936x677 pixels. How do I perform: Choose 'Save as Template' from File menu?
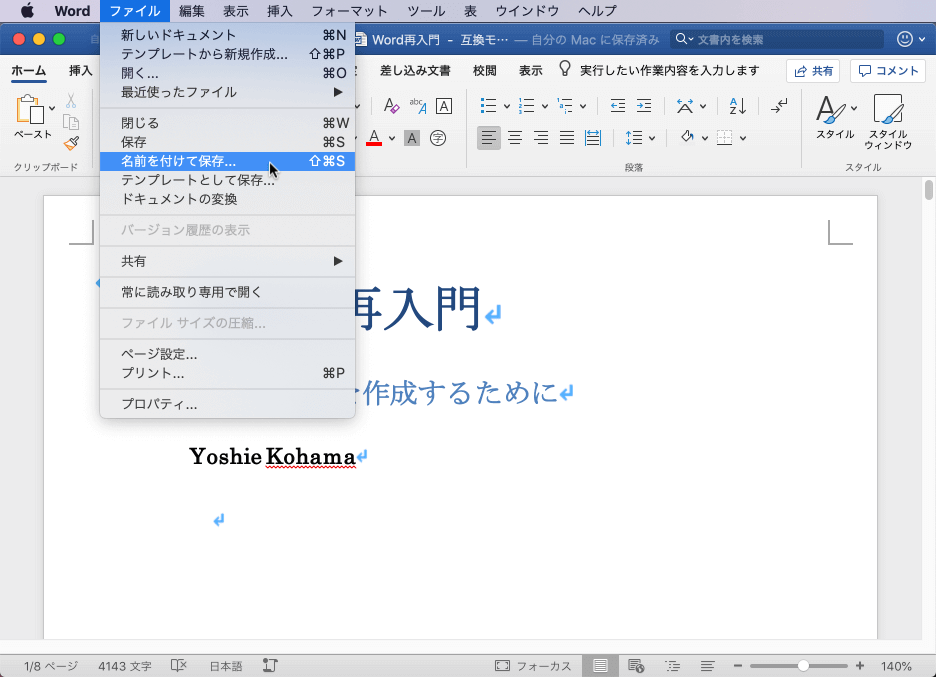[x=197, y=180]
